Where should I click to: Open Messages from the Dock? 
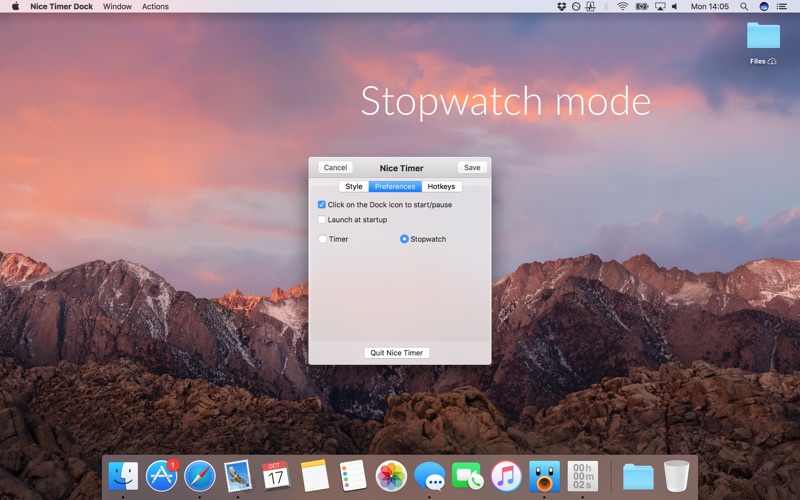coord(429,477)
